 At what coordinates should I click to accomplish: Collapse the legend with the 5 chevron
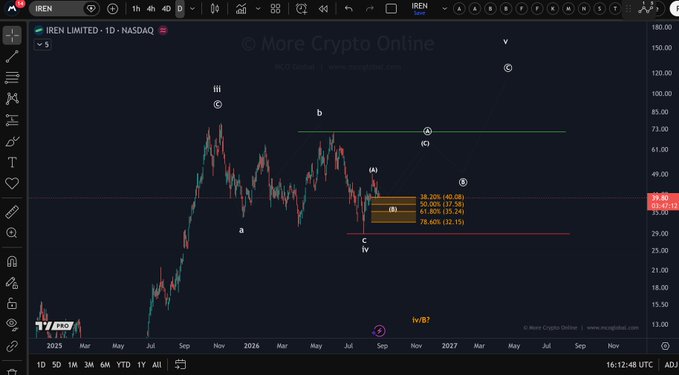point(42,44)
